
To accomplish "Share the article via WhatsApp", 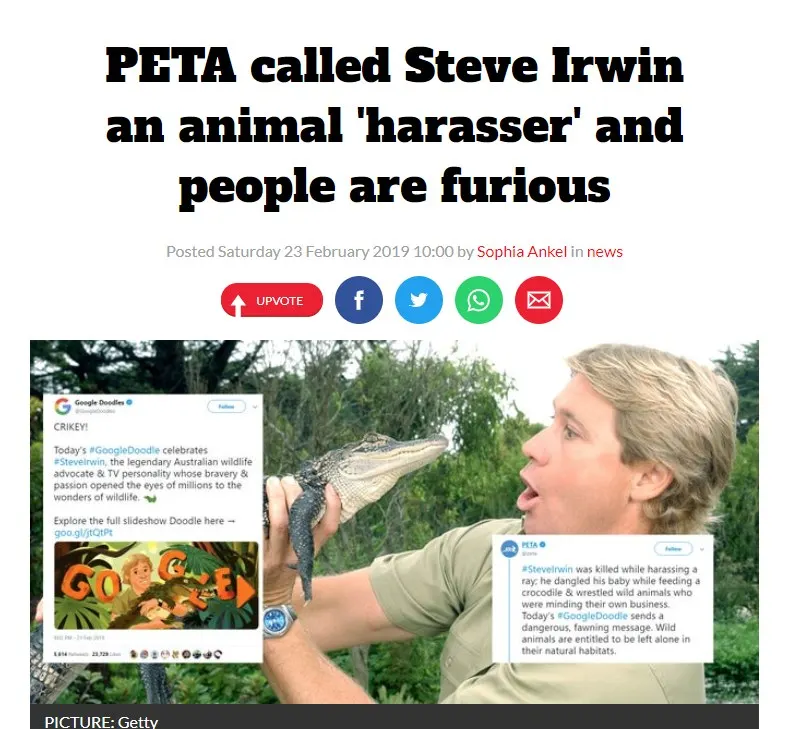I will click(479, 300).
